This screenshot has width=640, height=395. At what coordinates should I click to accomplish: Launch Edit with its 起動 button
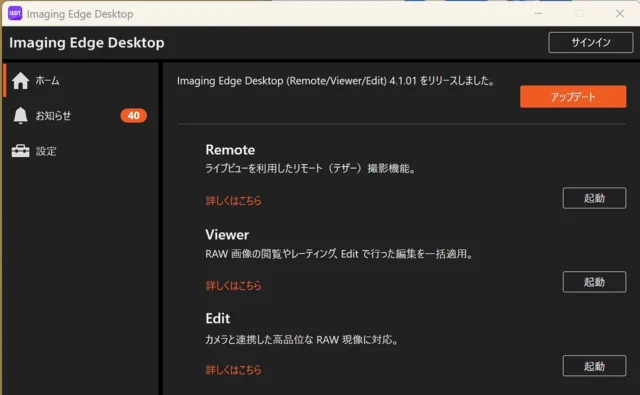[x=594, y=366]
